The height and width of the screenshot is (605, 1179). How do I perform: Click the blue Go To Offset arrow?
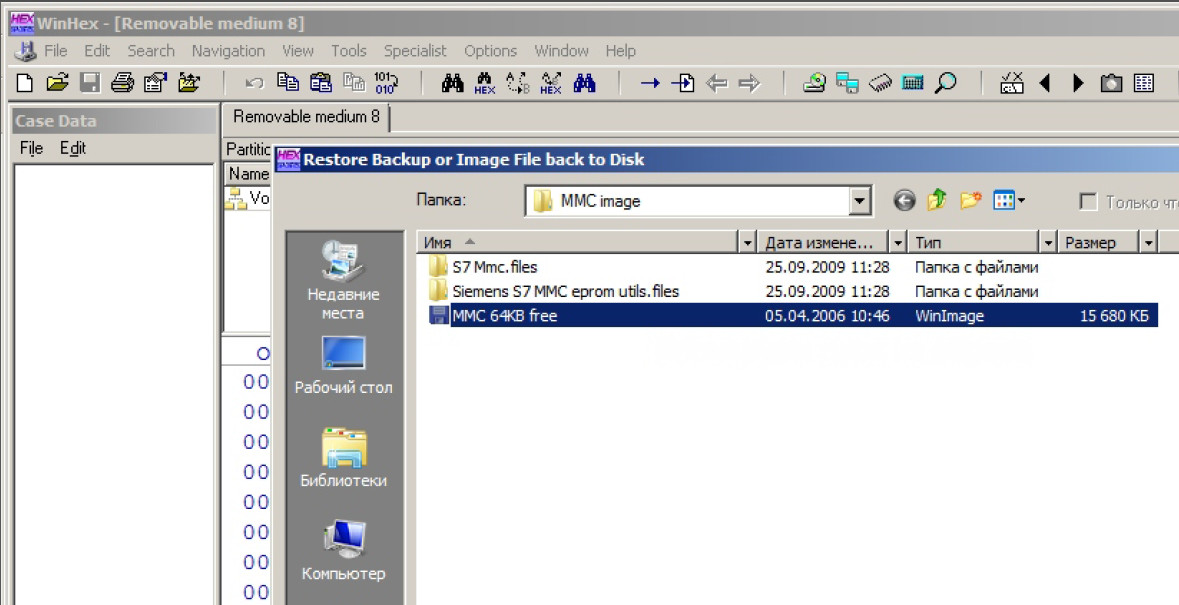pos(650,83)
